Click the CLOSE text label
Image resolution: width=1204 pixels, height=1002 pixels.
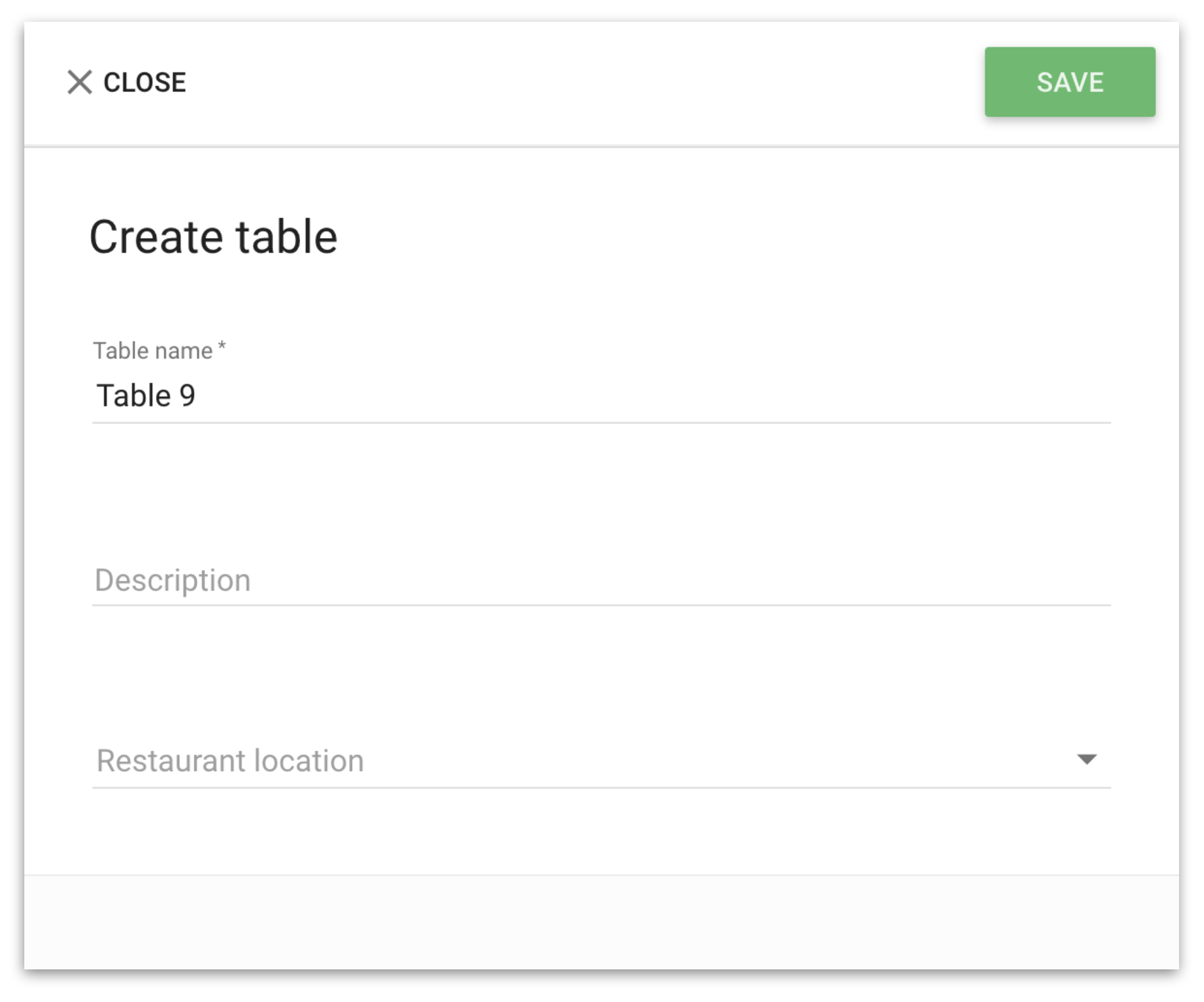(x=145, y=83)
